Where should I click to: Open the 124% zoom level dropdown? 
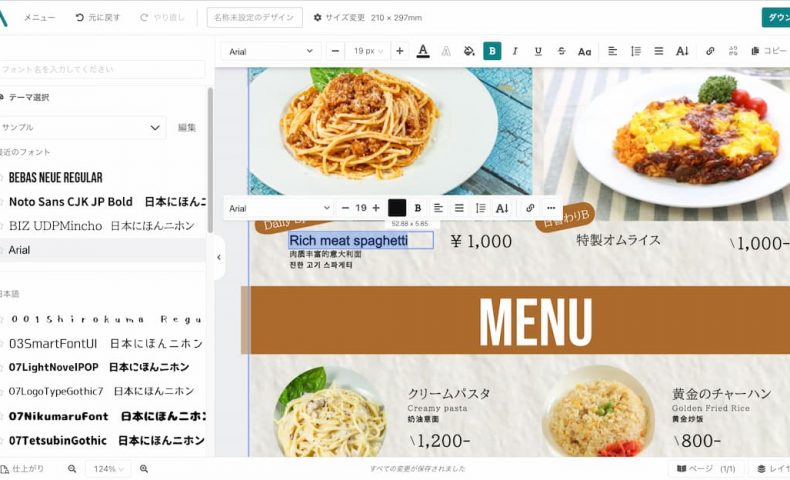pos(107,469)
